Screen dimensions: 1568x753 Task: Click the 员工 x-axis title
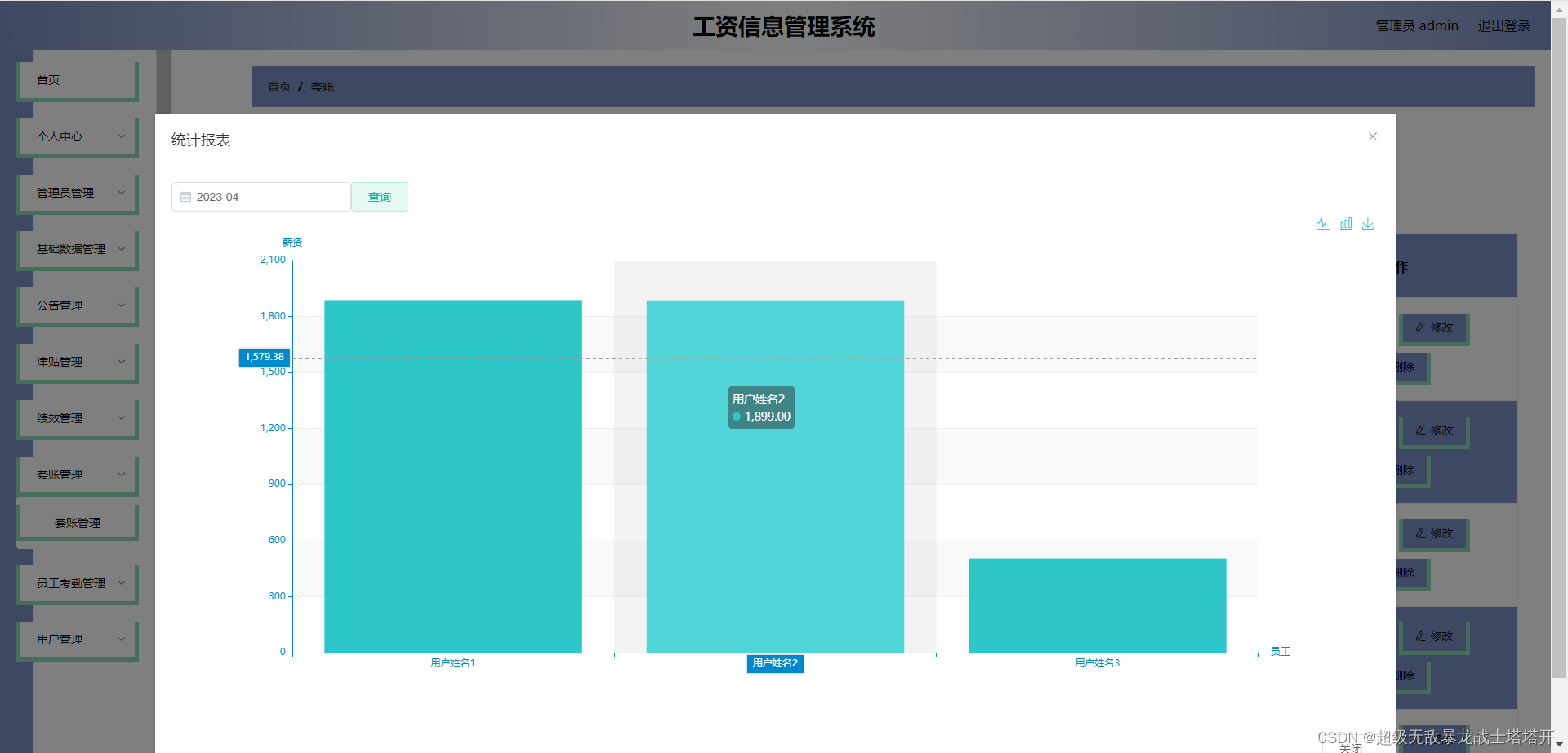(x=1281, y=652)
